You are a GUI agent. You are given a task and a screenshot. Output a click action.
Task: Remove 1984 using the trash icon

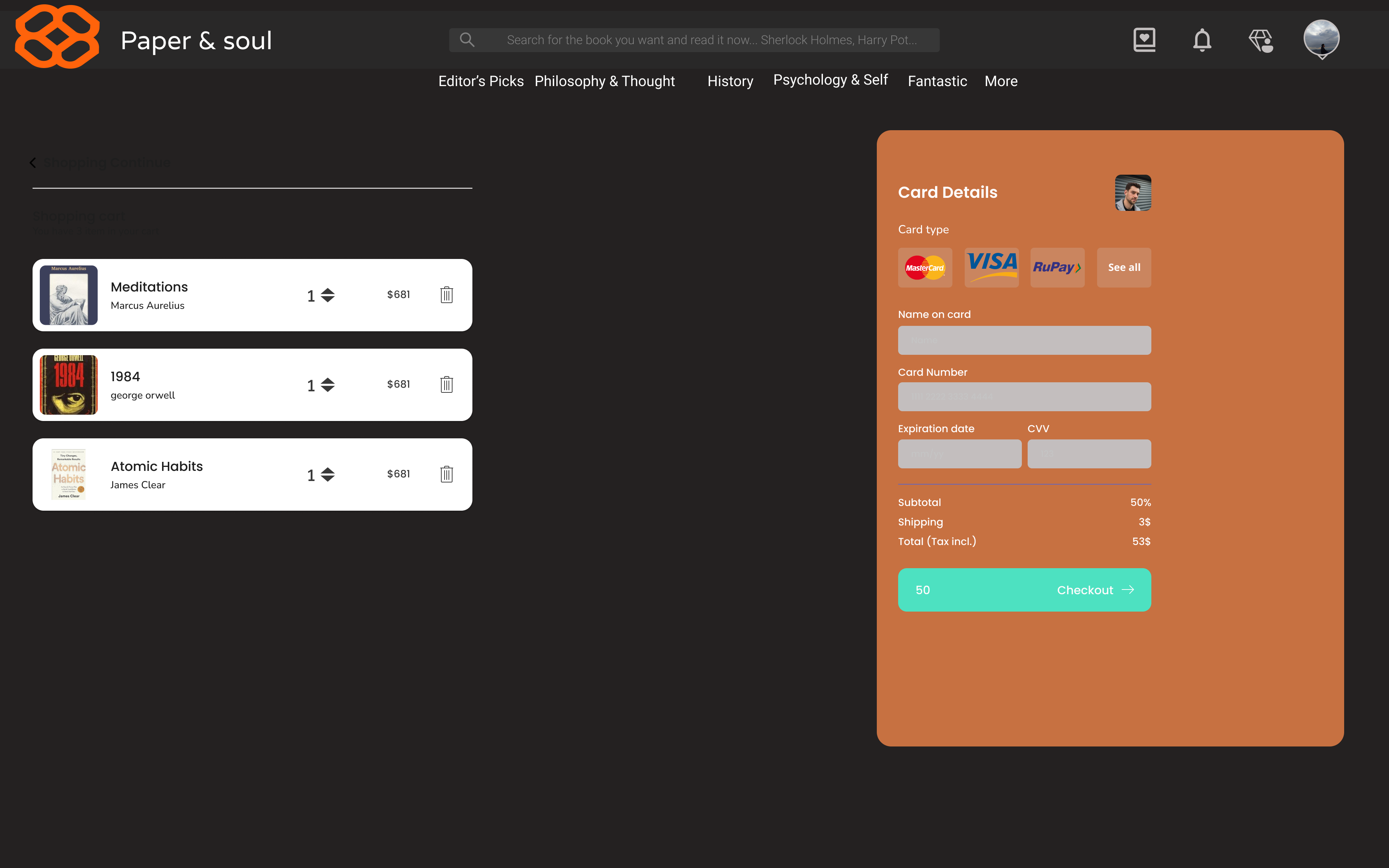click(447, 384)
